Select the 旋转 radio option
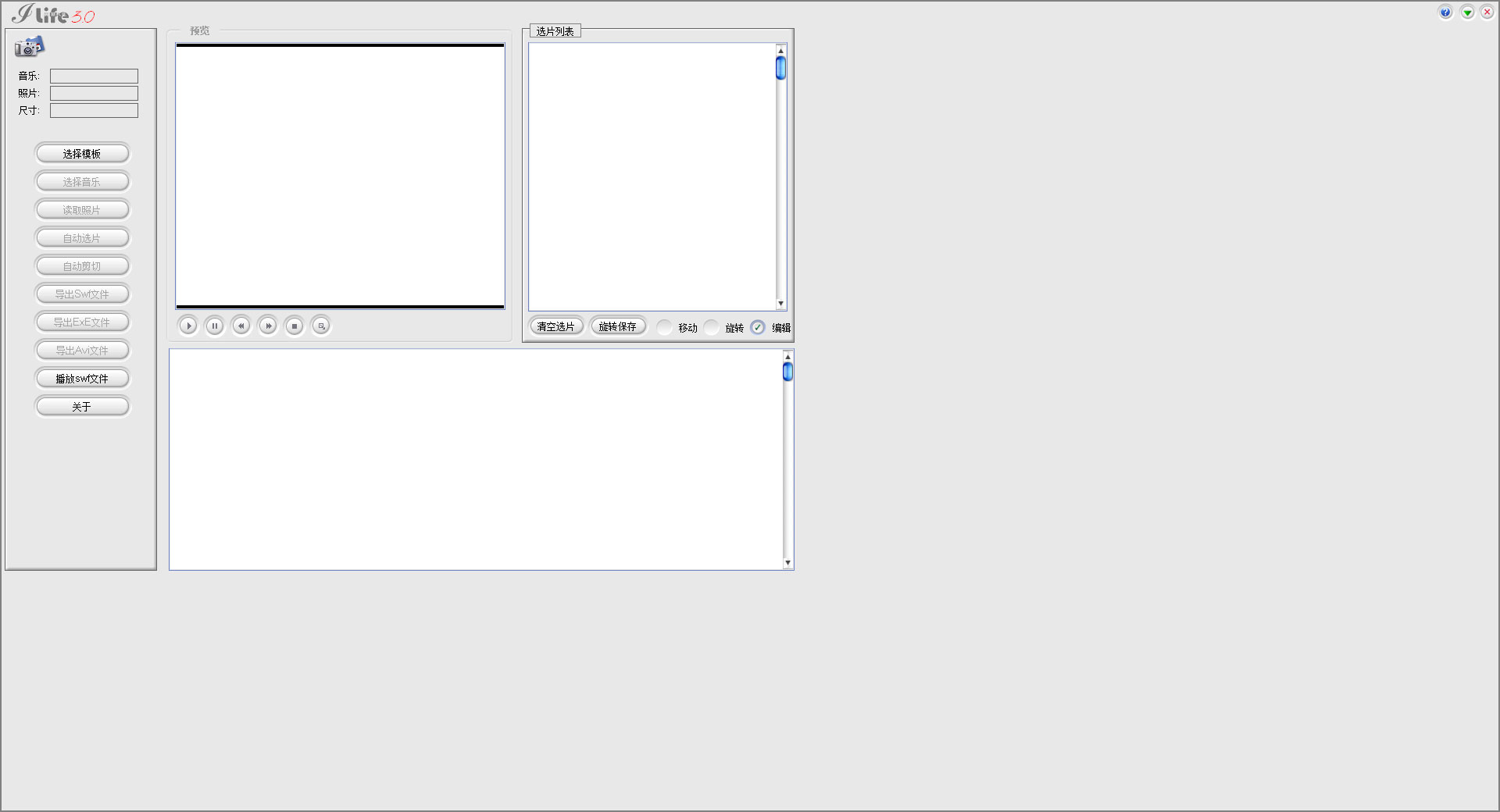This screenshot has height=812, width=1500. pyautogui.click(x=711, y=327)
